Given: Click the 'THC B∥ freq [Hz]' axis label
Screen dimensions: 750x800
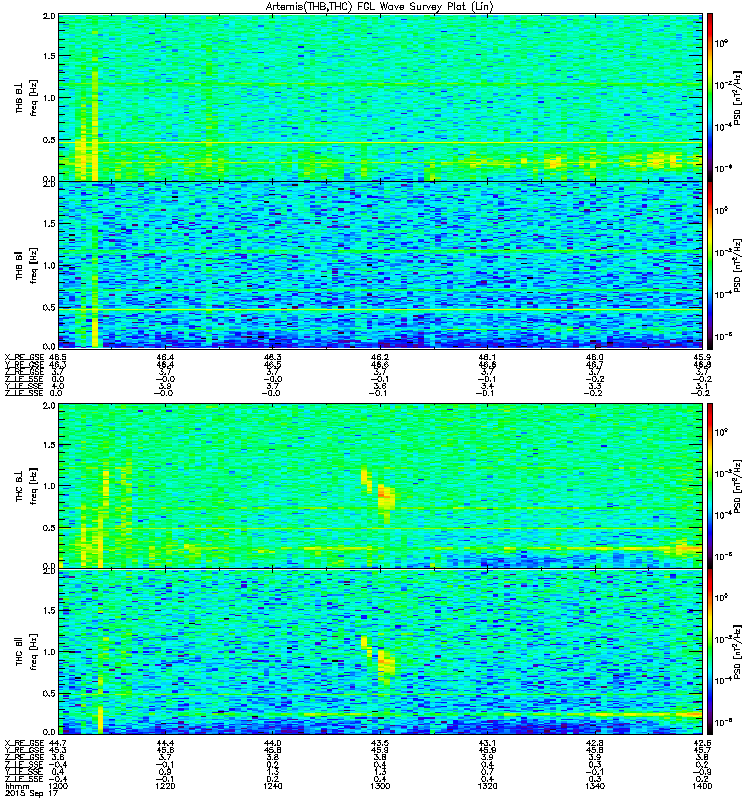Looking at the screenshot, I should coord(27,652).
